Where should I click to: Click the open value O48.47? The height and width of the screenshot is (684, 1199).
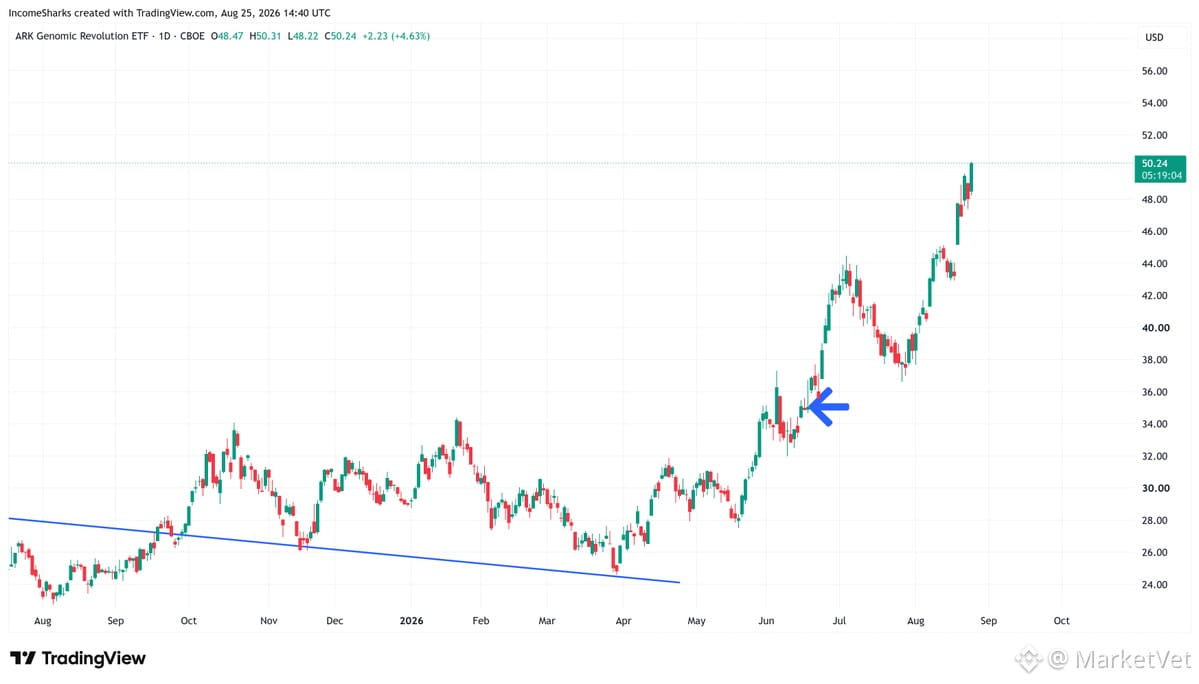[x=227, y=36]
